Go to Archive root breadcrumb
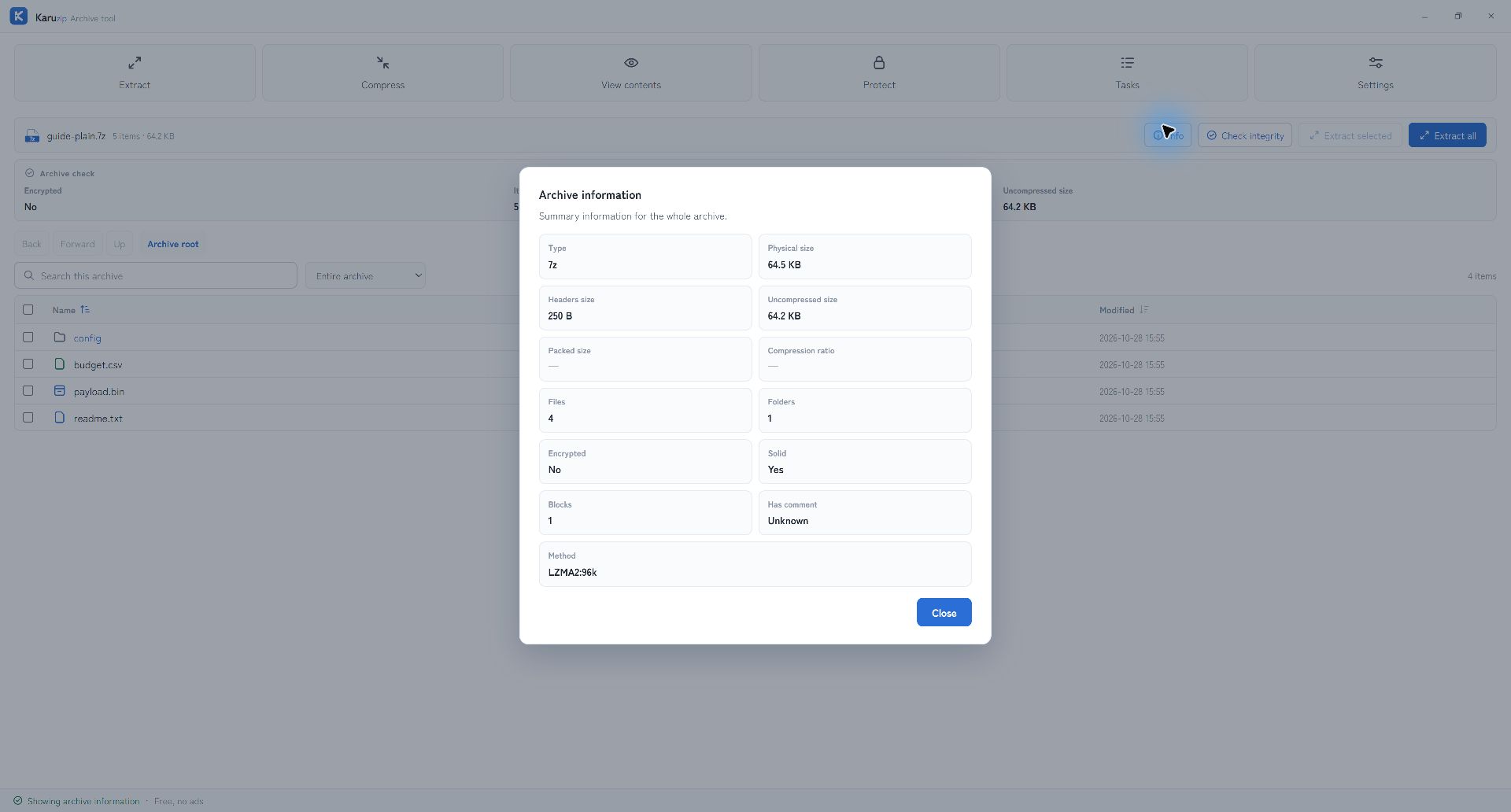The width and height of the screenshot is (1511, 812). (x=173, y=244)
